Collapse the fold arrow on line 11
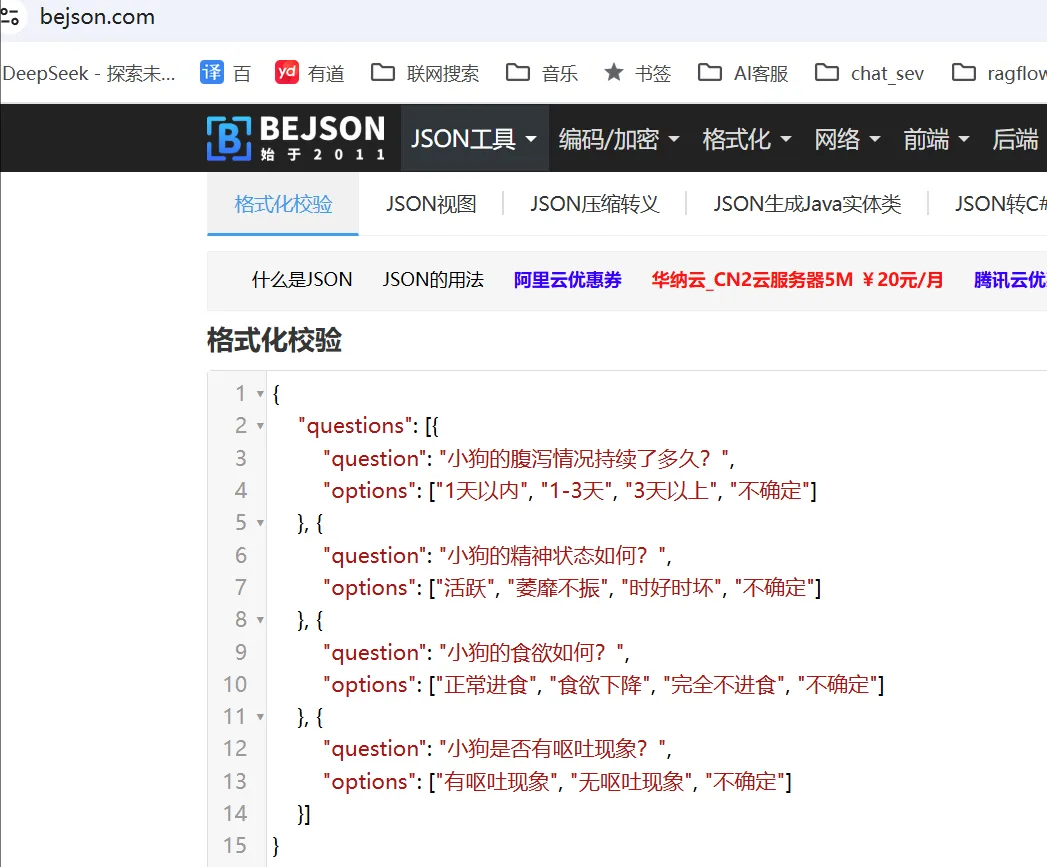 (260, 717)
